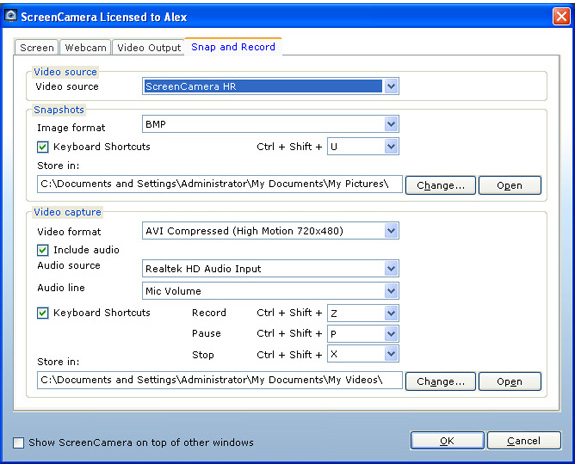Click Open button for My Videos folder
This screenshot has height=464, width=575.
tap(510, 381)
